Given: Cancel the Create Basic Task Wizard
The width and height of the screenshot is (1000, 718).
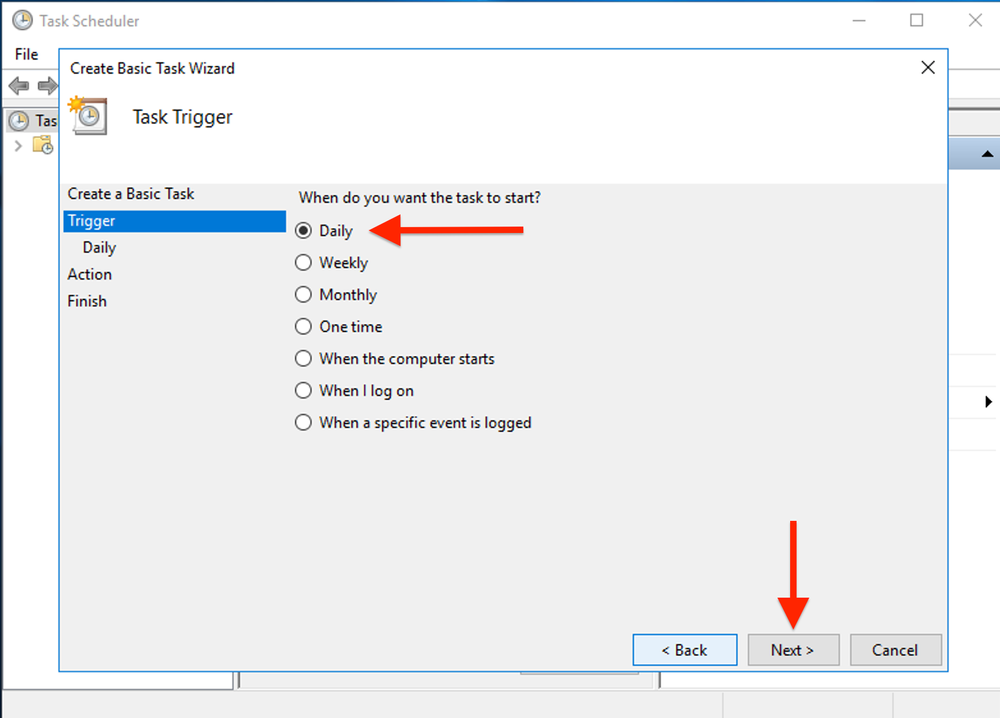Looking at the screenshot, I should [895, 649].
